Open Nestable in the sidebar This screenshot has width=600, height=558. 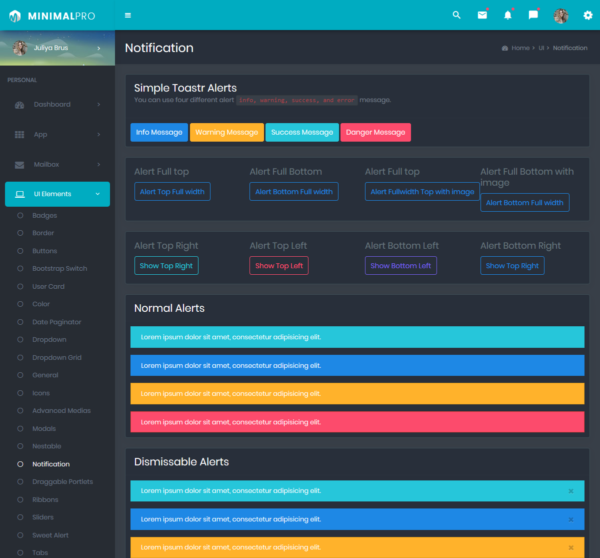pos(47,447)
